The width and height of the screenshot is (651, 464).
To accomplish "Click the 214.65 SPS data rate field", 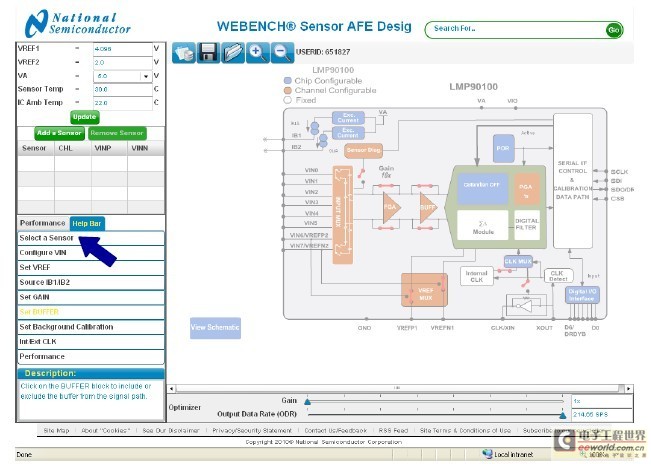I will (x=602, y=415).
